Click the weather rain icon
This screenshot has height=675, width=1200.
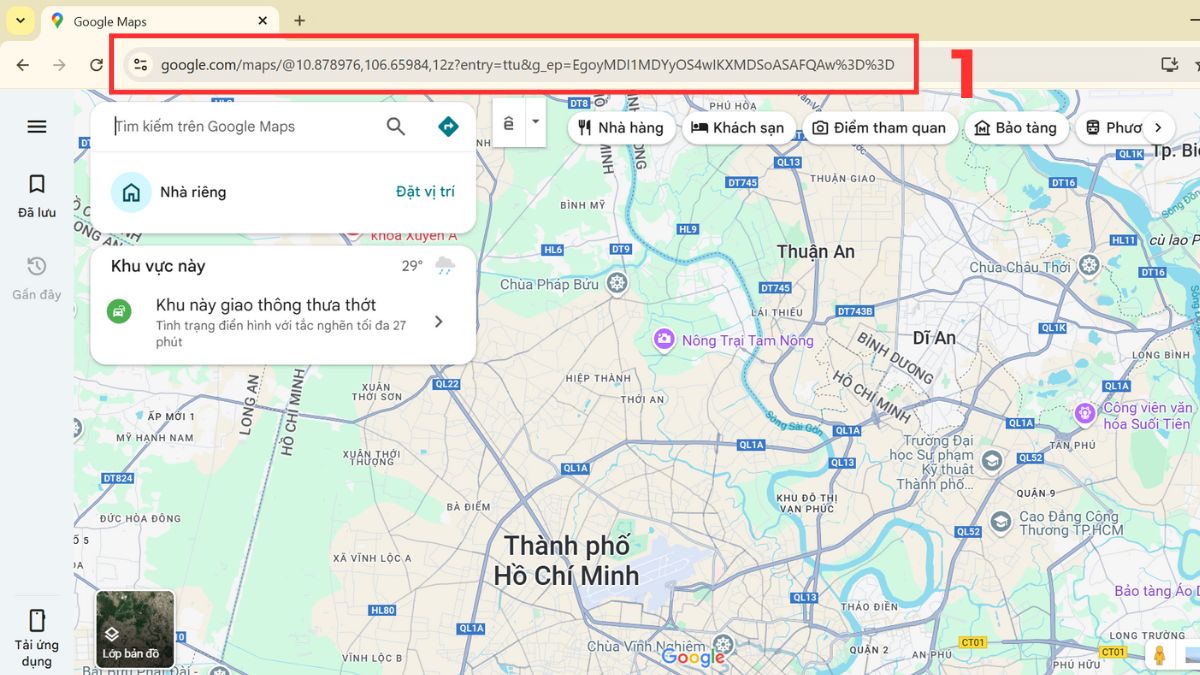(x=444, y=266)
